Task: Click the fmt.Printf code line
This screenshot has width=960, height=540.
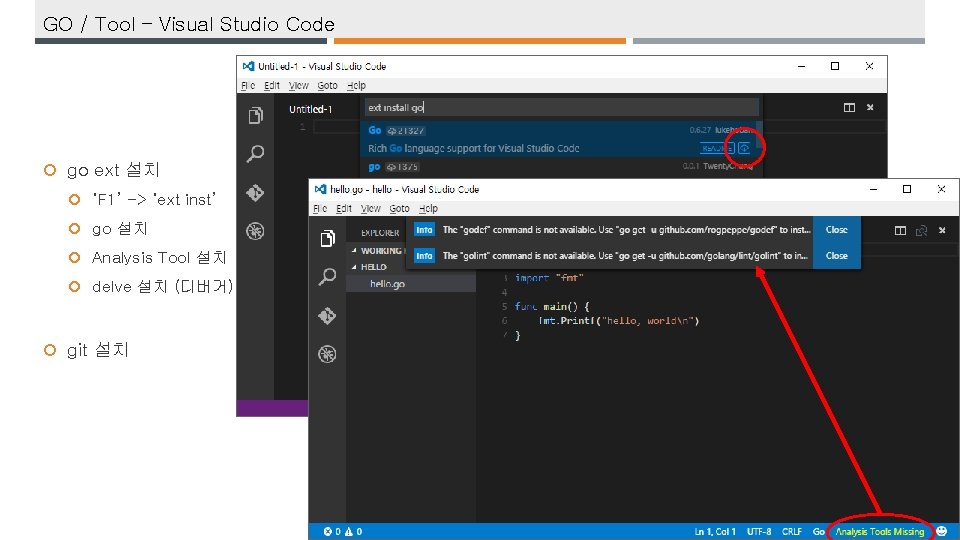Action: click(618, 320)
